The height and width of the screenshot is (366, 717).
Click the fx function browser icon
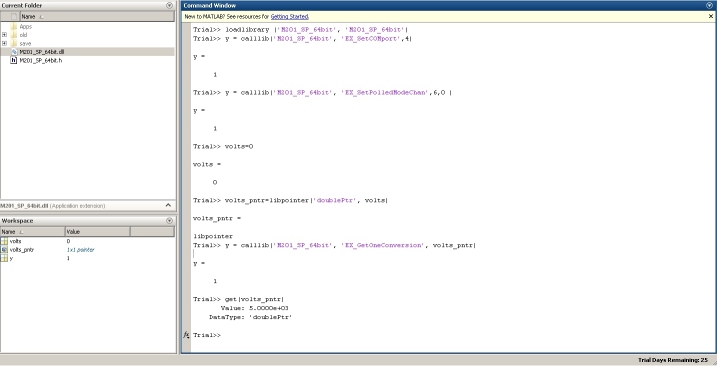point(186,335)
